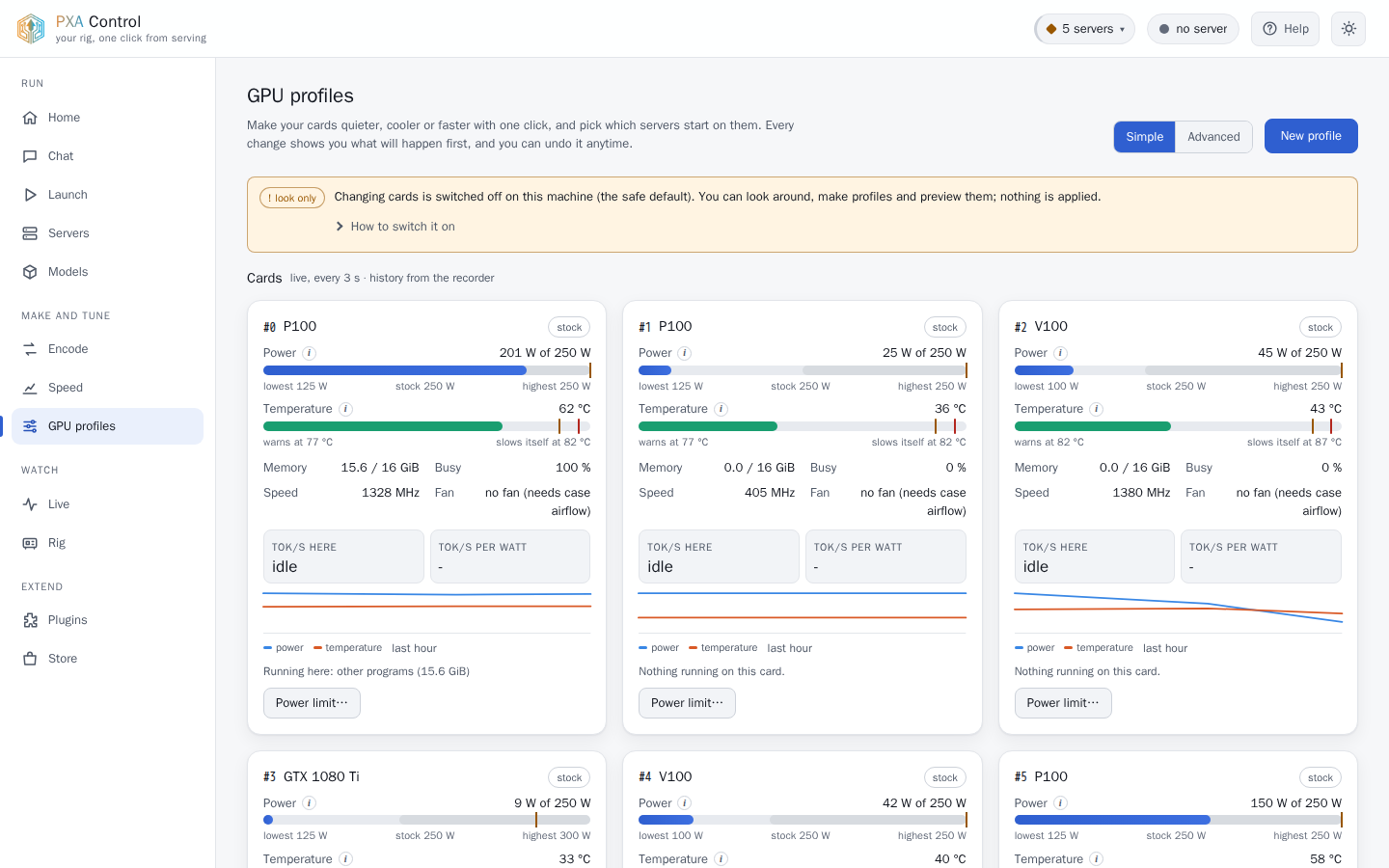Open the 5 servers dropdown
The width and height of the screenshot is (1389, 868).
click(x=1085, y=29)
